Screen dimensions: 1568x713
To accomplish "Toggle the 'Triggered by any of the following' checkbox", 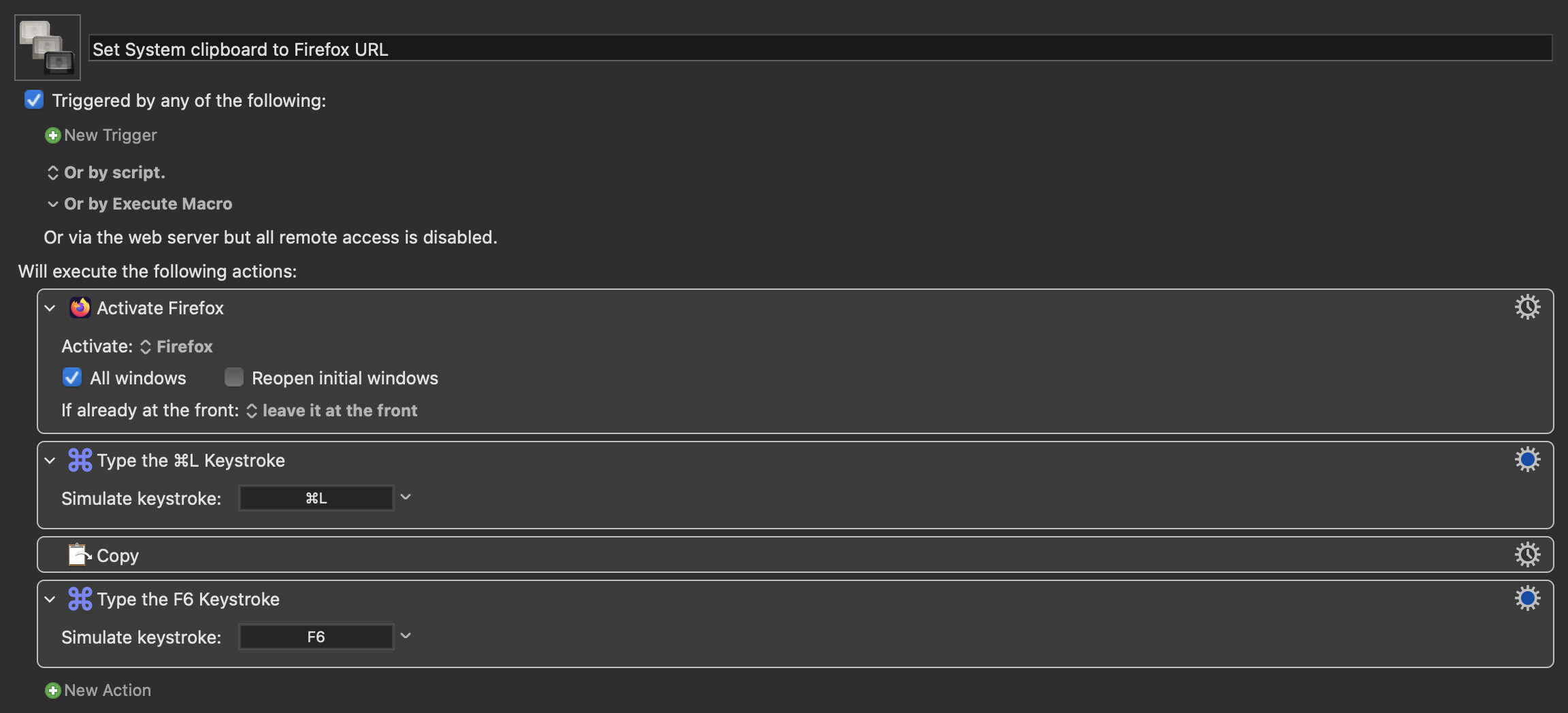I will [34, 100].
